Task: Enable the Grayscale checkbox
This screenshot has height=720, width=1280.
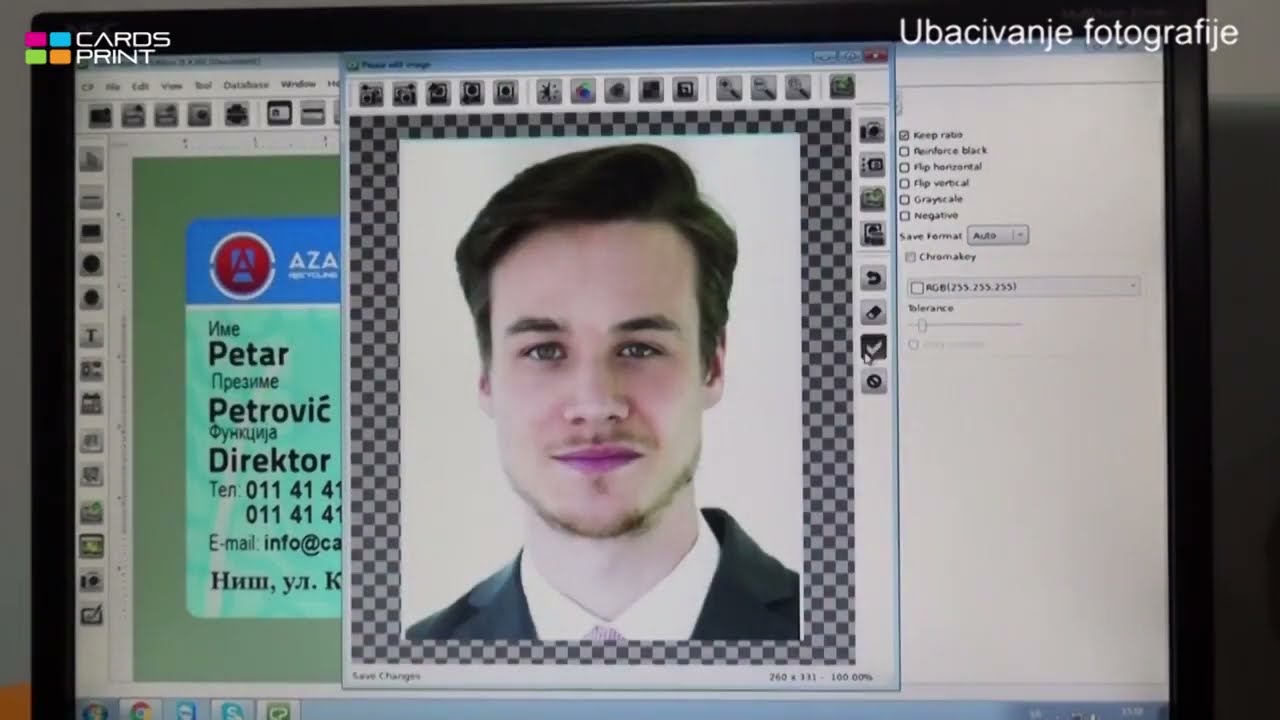Action: [x=904, y=199]
